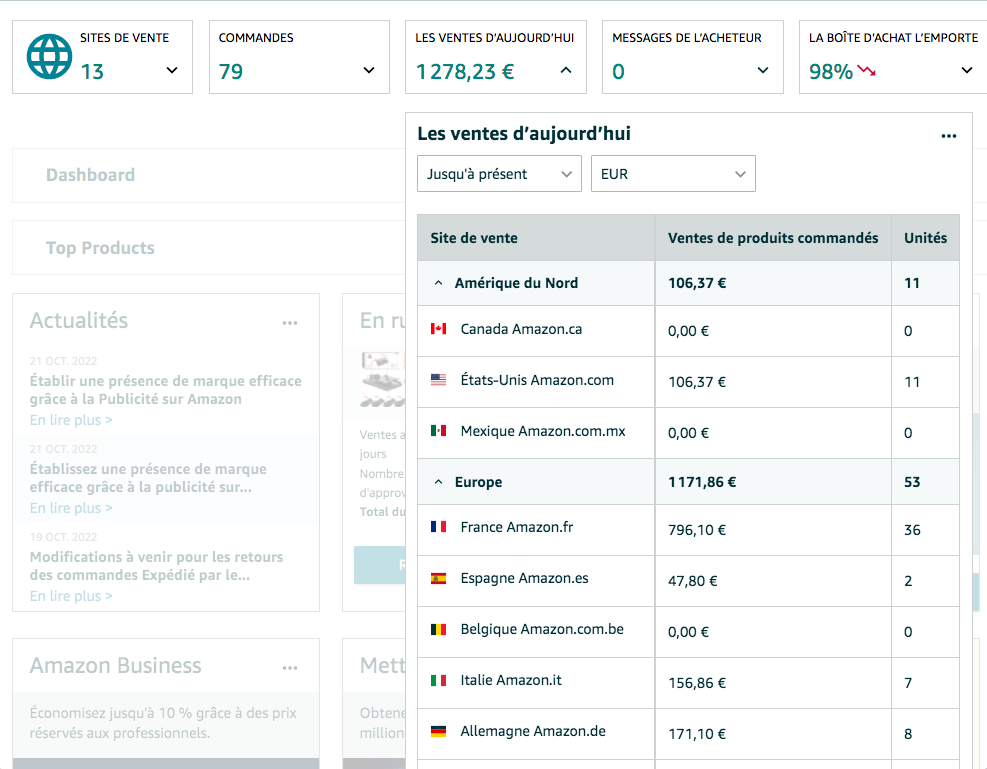Click the 171,10 € sales value
Viewport: 987px width, 769px height.
point(697,734)
